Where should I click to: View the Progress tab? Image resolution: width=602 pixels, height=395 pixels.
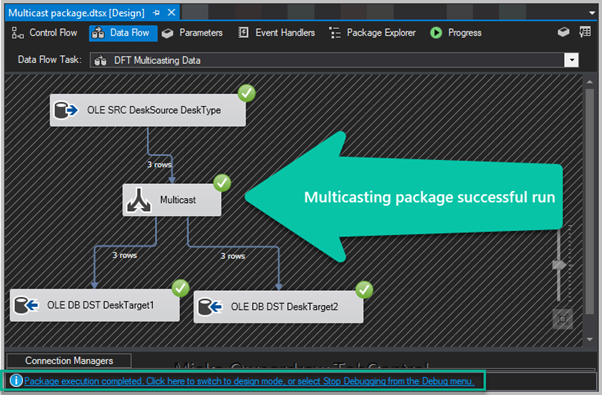(x=456, y=33)
